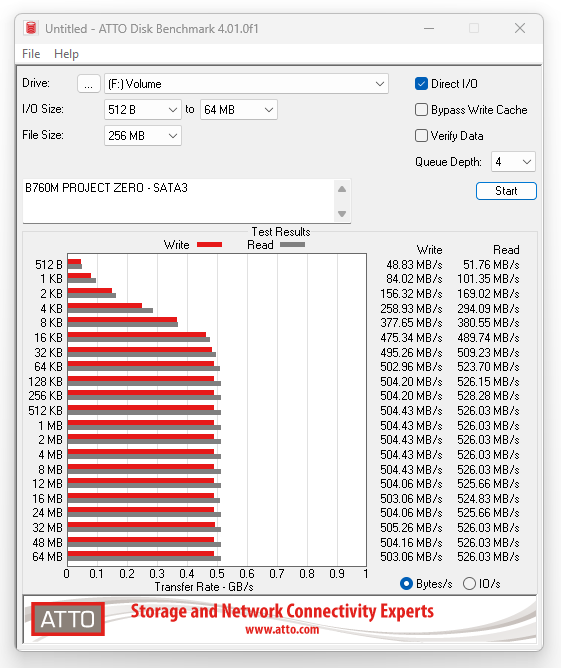Enable the Bypass Write Cache checkbox
This screenshot has width=561, height=668.
[421, 109]
